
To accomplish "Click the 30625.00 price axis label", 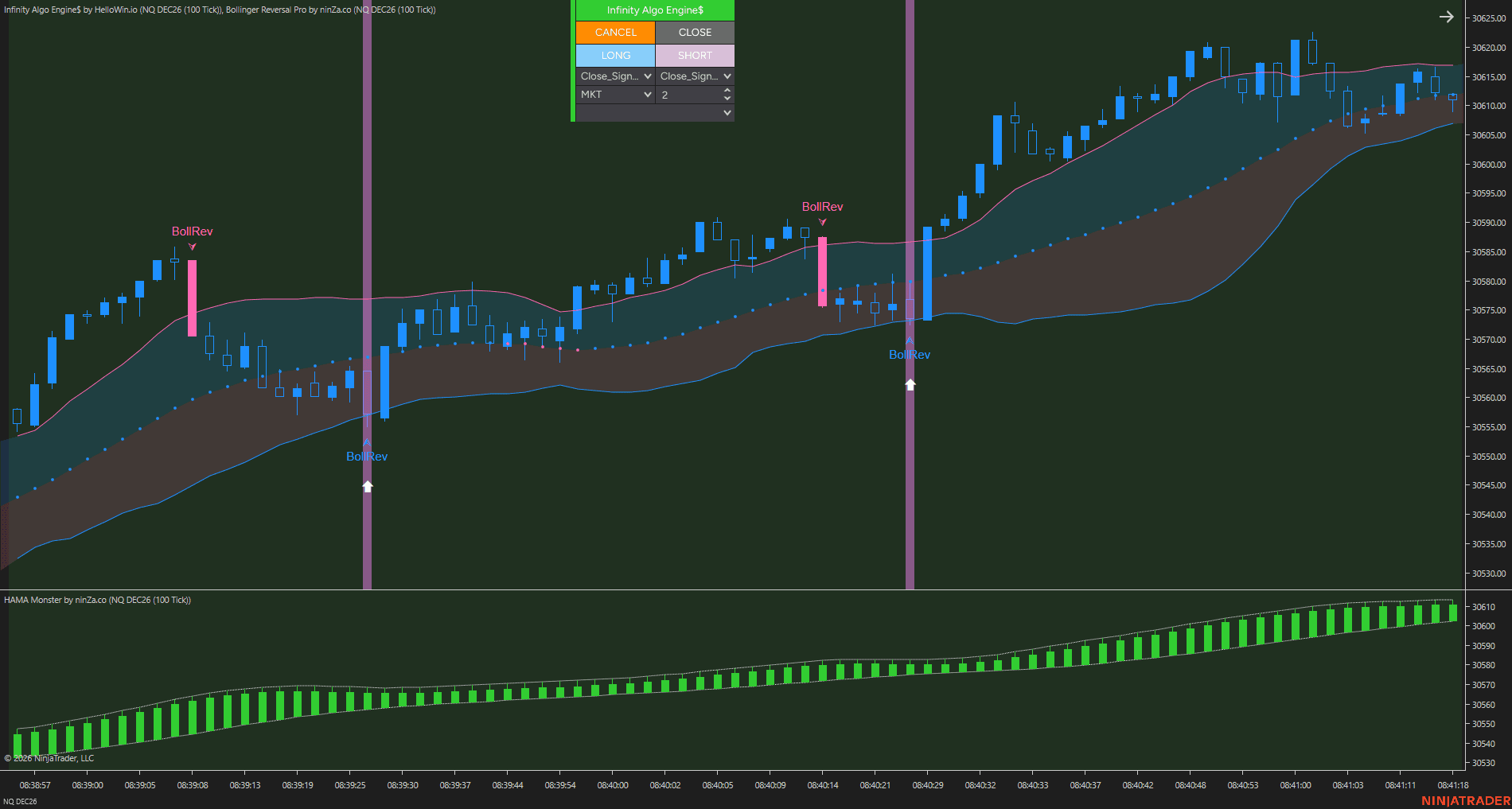I will (x=1489, y=18).
